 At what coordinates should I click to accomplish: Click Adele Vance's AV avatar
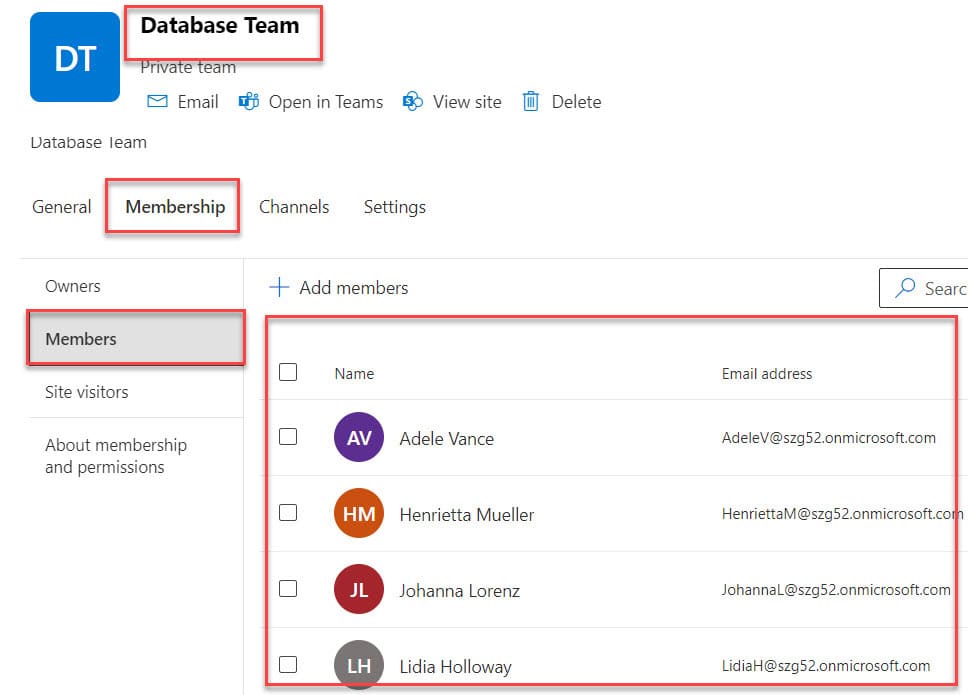359,437
